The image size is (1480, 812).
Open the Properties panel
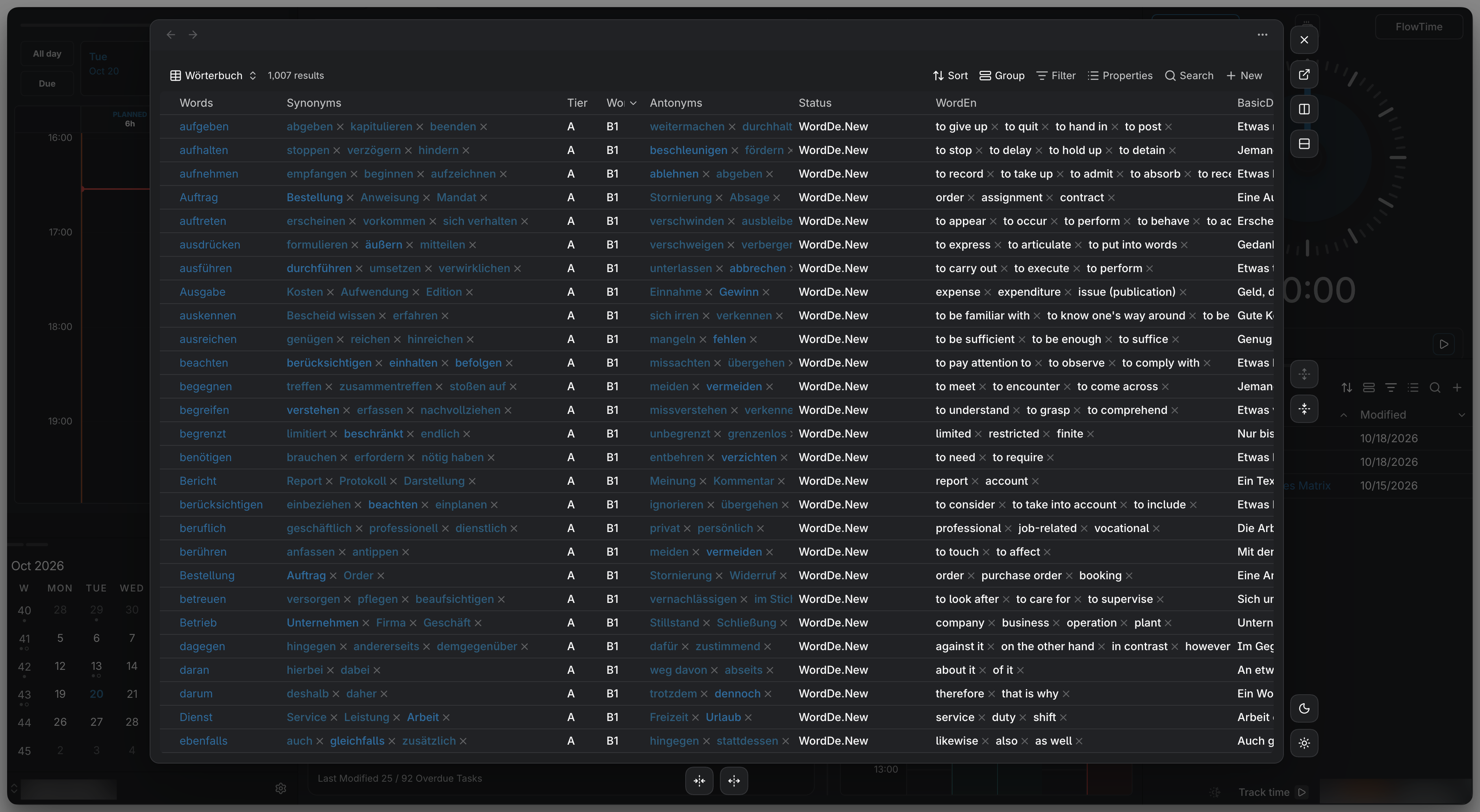[1120, 75]
